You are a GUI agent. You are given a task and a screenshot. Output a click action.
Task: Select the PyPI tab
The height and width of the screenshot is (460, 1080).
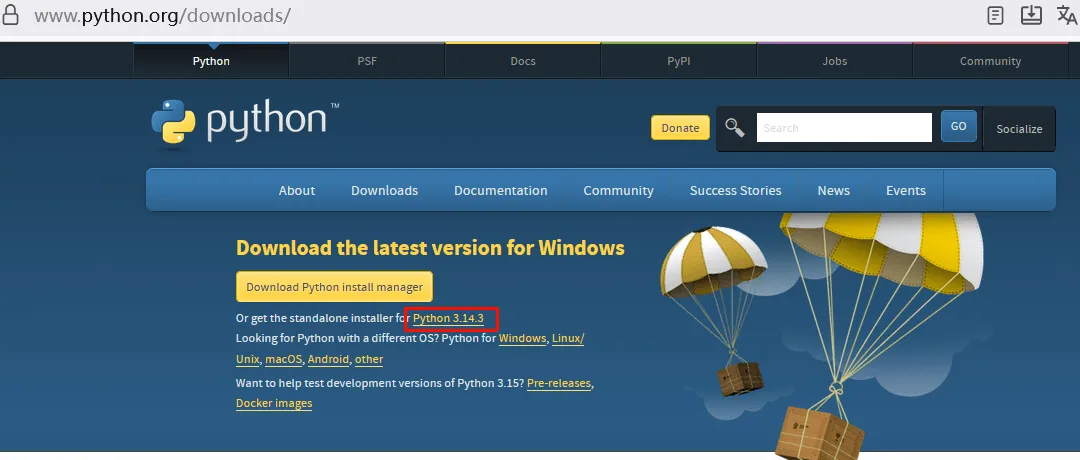pyautogui.click(x=678, y=61)
